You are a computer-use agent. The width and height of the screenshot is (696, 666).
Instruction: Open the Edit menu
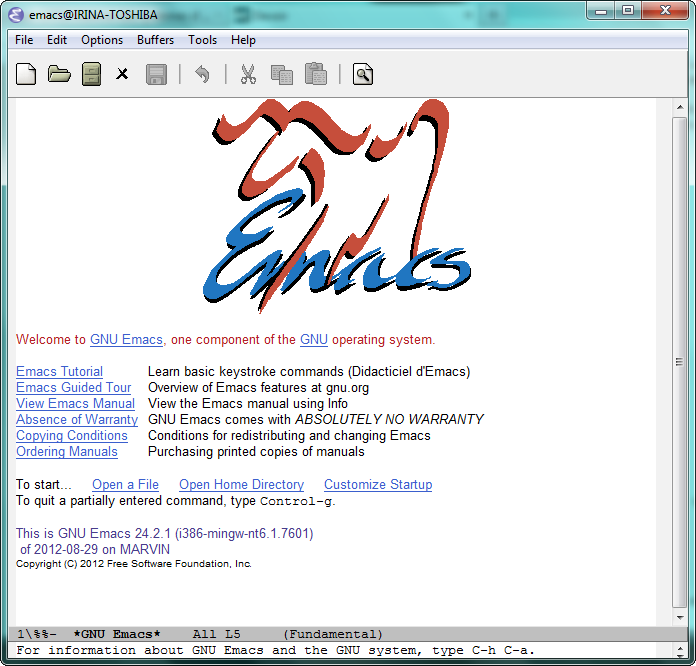(57, 40)
